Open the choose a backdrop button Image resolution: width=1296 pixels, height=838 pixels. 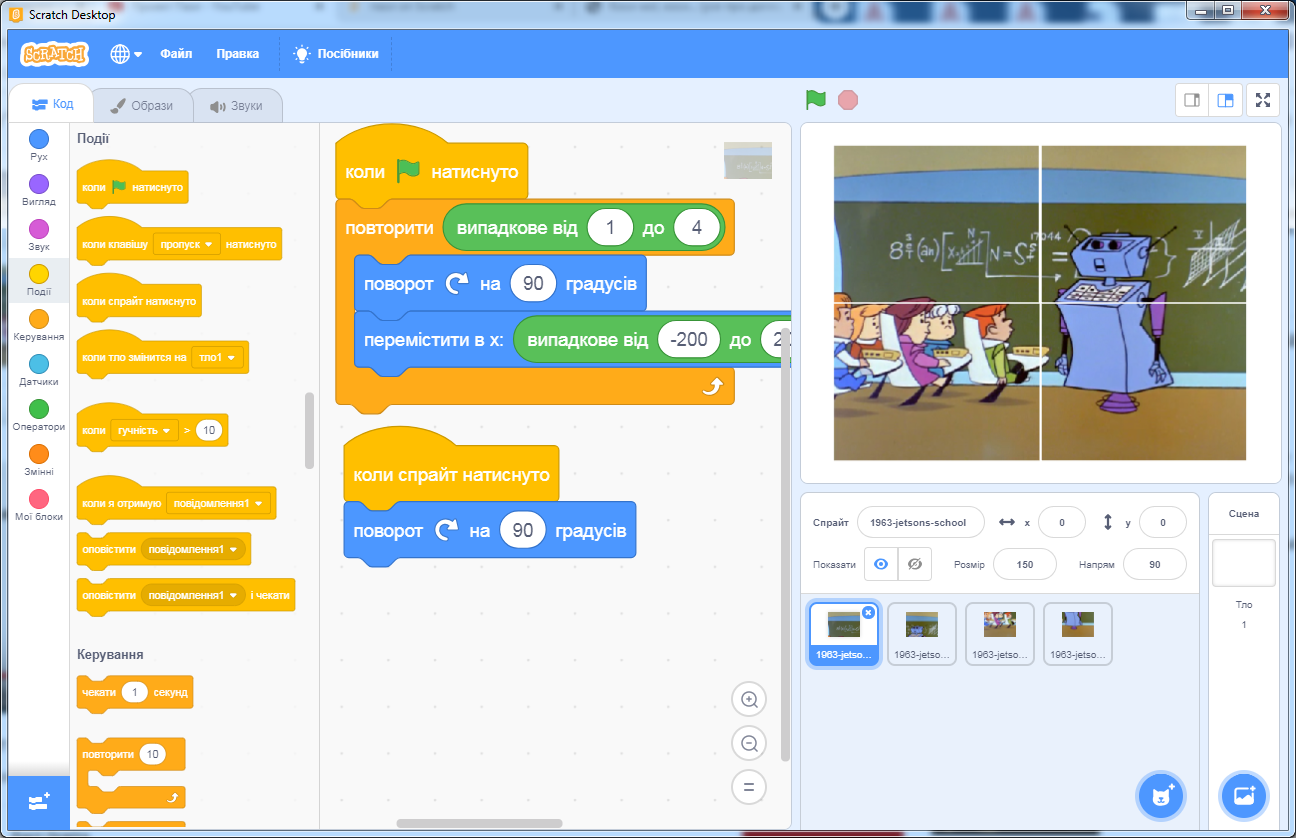coord(1244,796)
